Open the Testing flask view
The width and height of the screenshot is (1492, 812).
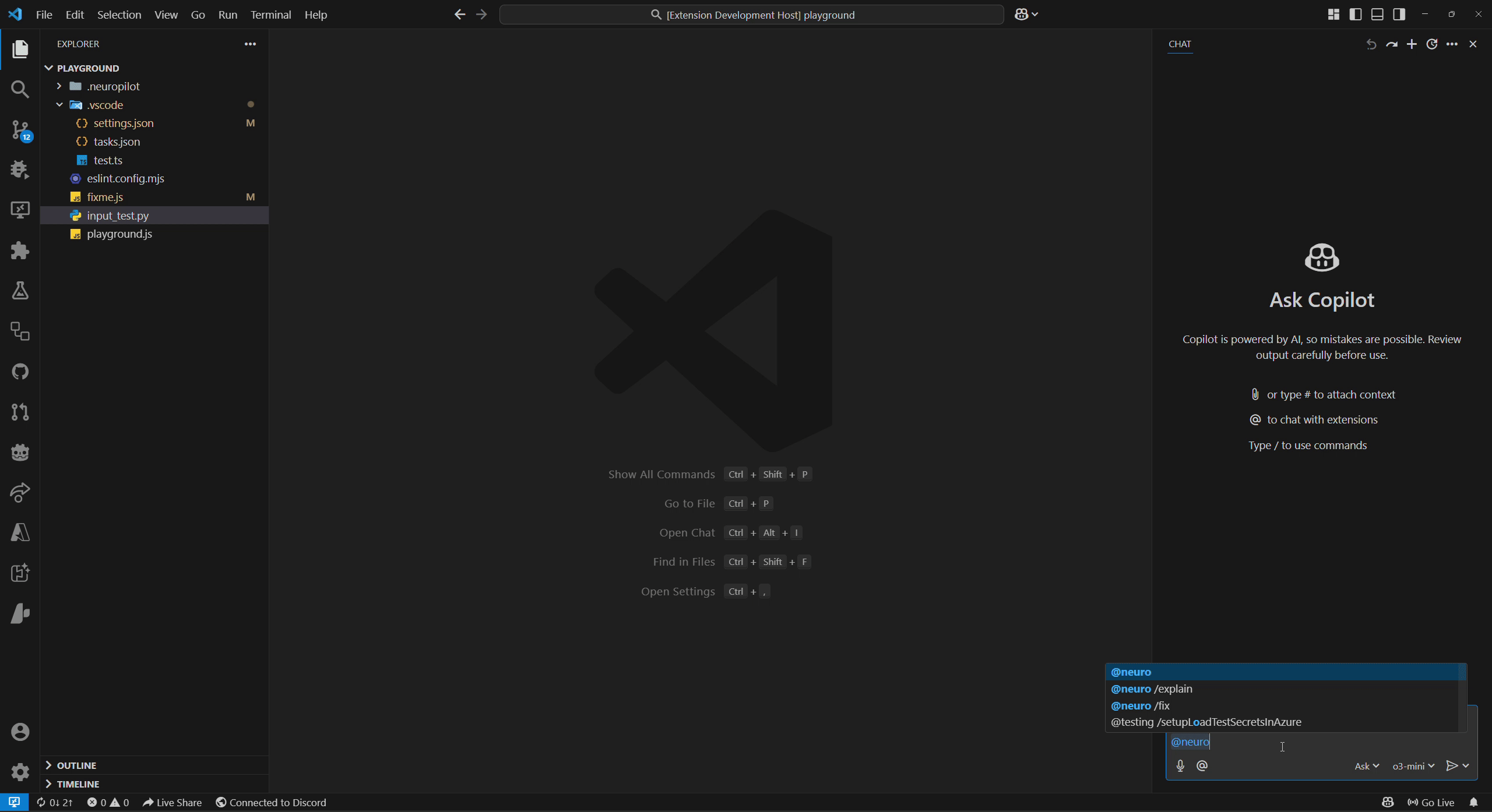point(20,291)
